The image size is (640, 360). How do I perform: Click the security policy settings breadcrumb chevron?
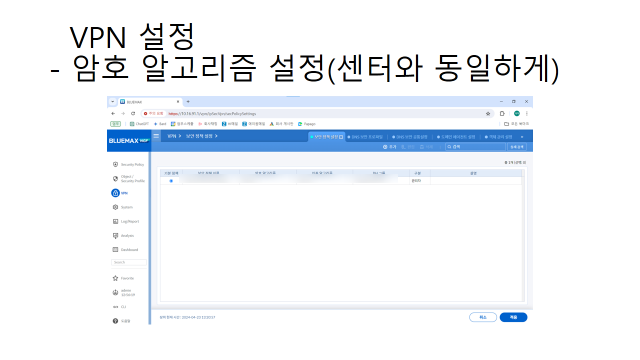(216, 136)
